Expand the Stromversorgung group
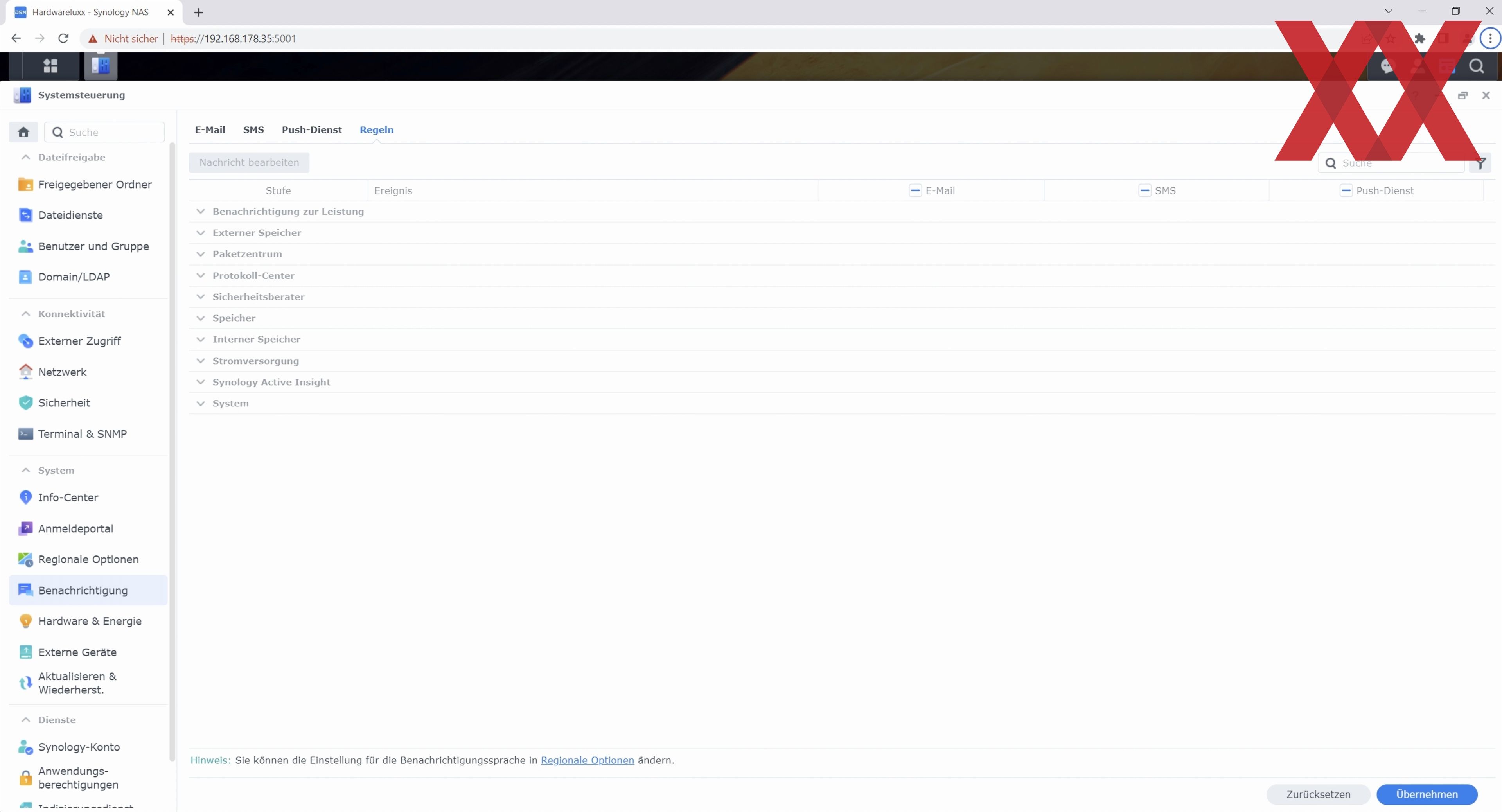 pyautogui.click(x=201, y=361)
